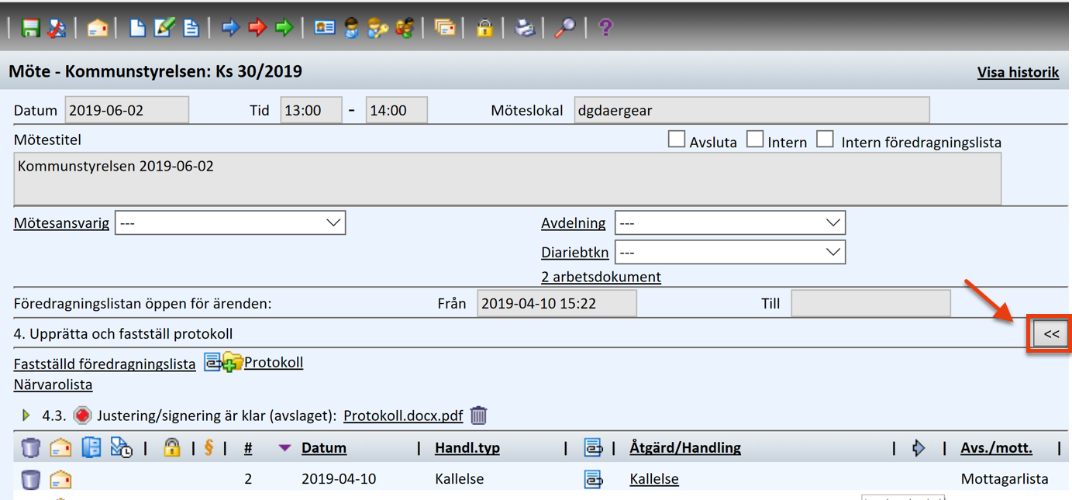The image size is (1072, 500).
Task: Check the Avsluta checkbox
Action: pos(676,140)
